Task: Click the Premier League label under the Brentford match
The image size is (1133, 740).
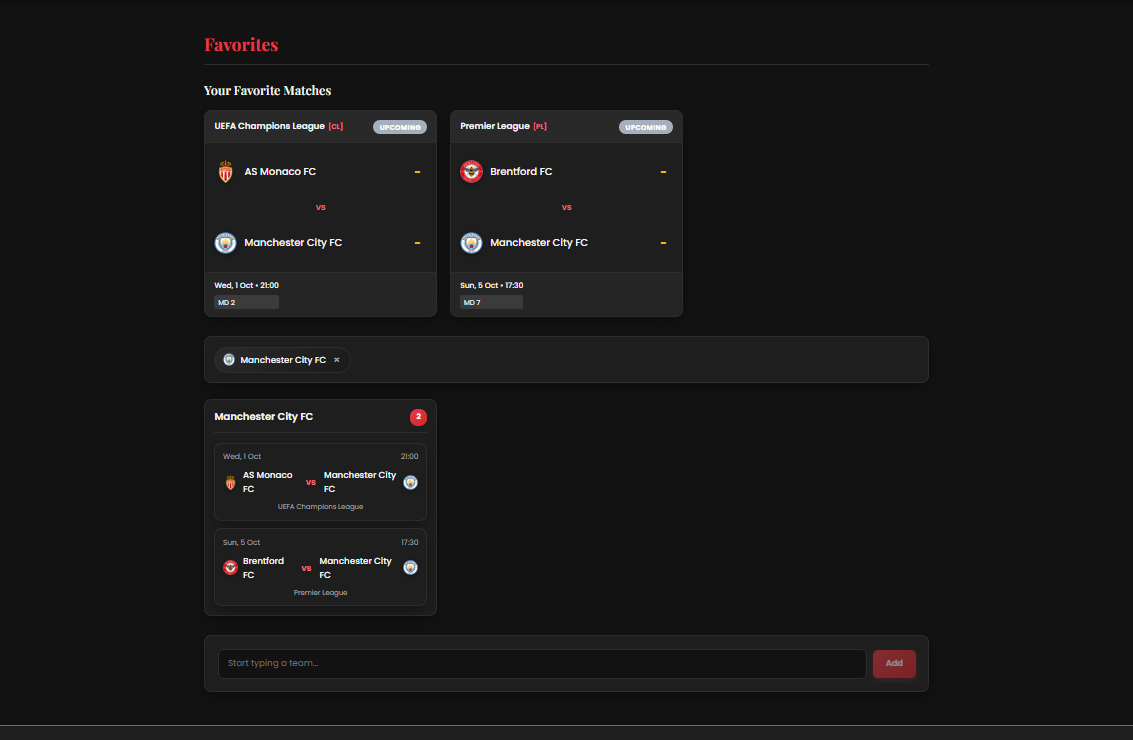Action: coord(320,592)
